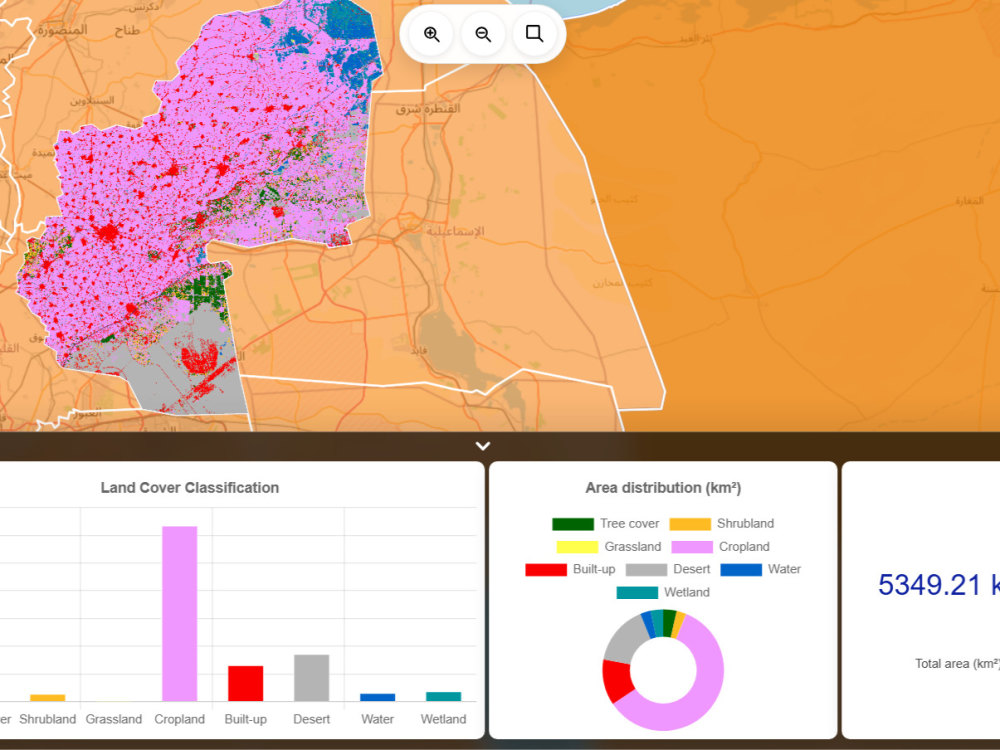
Task: Click the zoom out magnifier icon
Action: click(483, 34)
